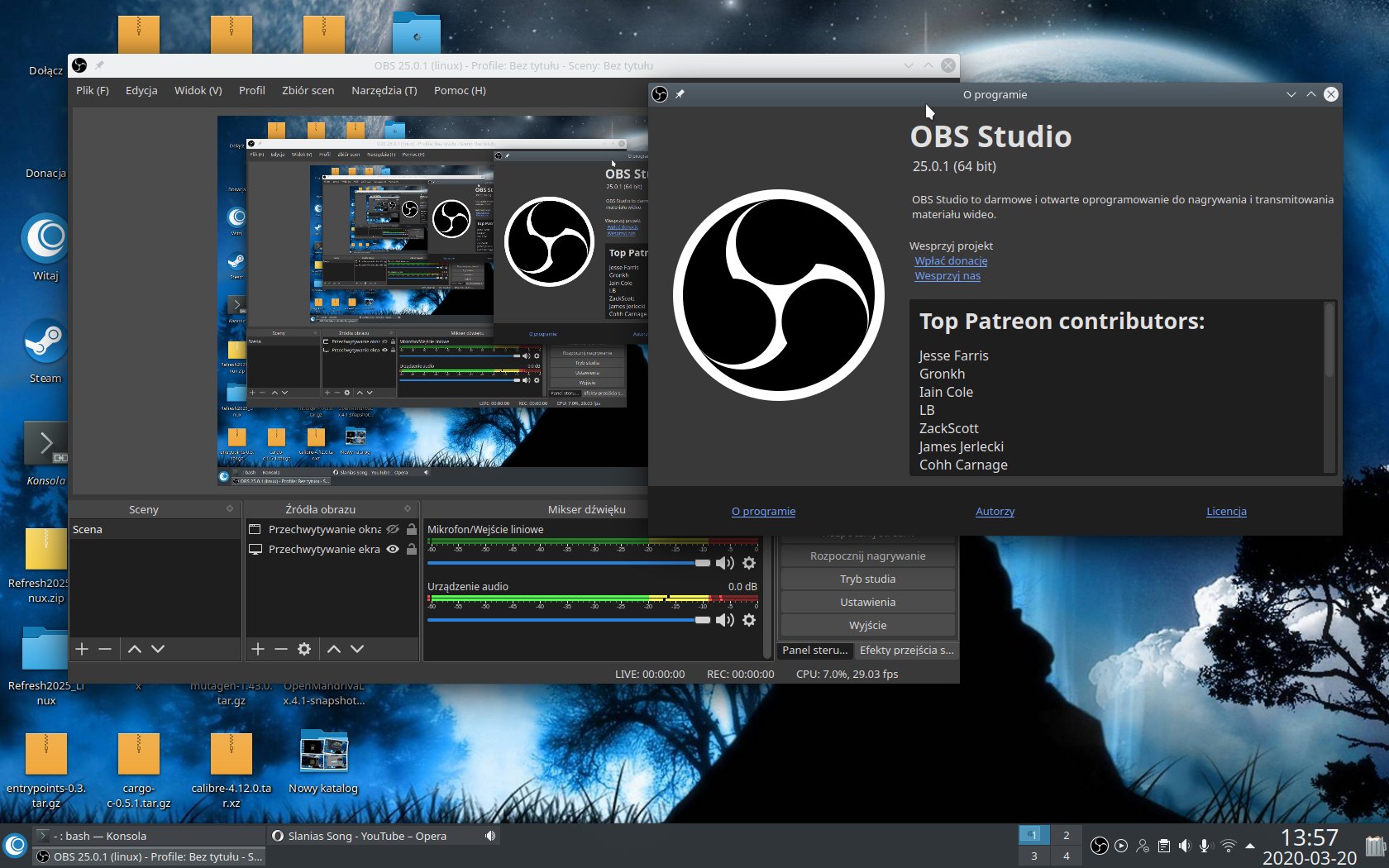Open the microphone tray icon

click(1205, 846)
